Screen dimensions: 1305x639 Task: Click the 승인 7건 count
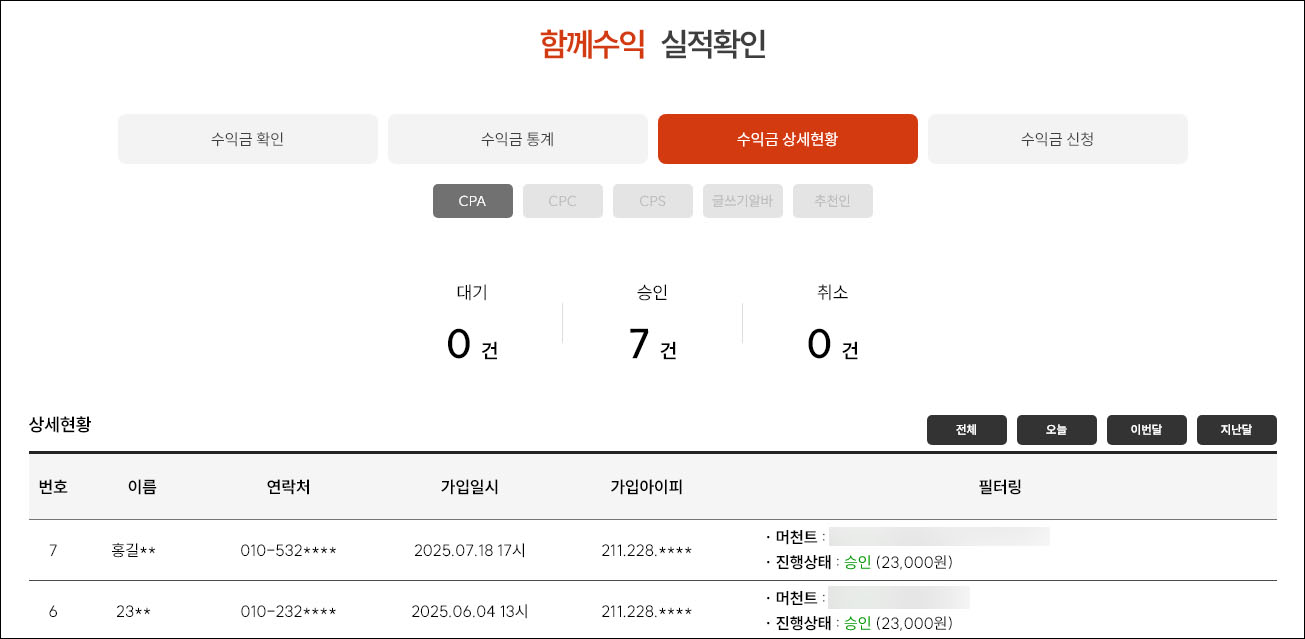click(x=652, y=345)
